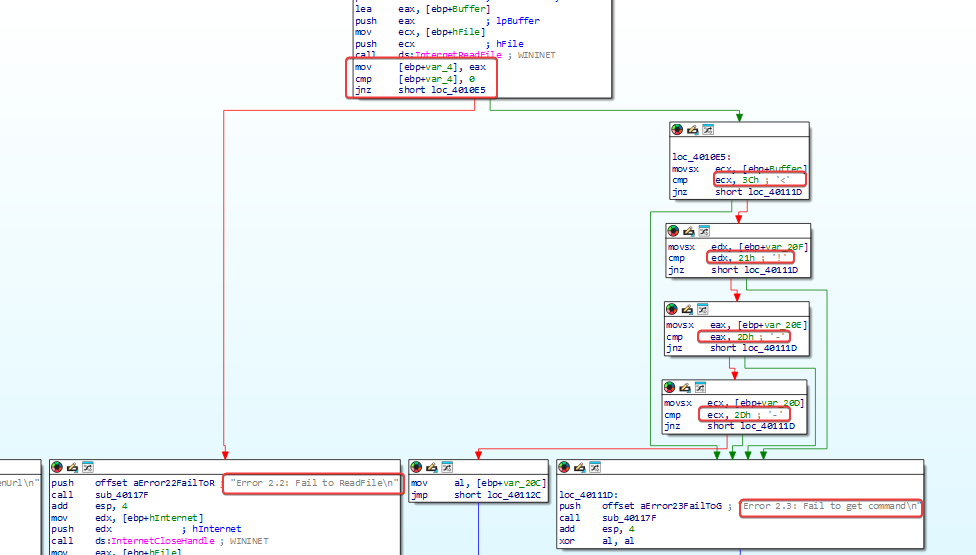Click the group icon on 'cmp edx, 21h' block
The height and width of the screenshot is (555, 976).
click(705, 231)
